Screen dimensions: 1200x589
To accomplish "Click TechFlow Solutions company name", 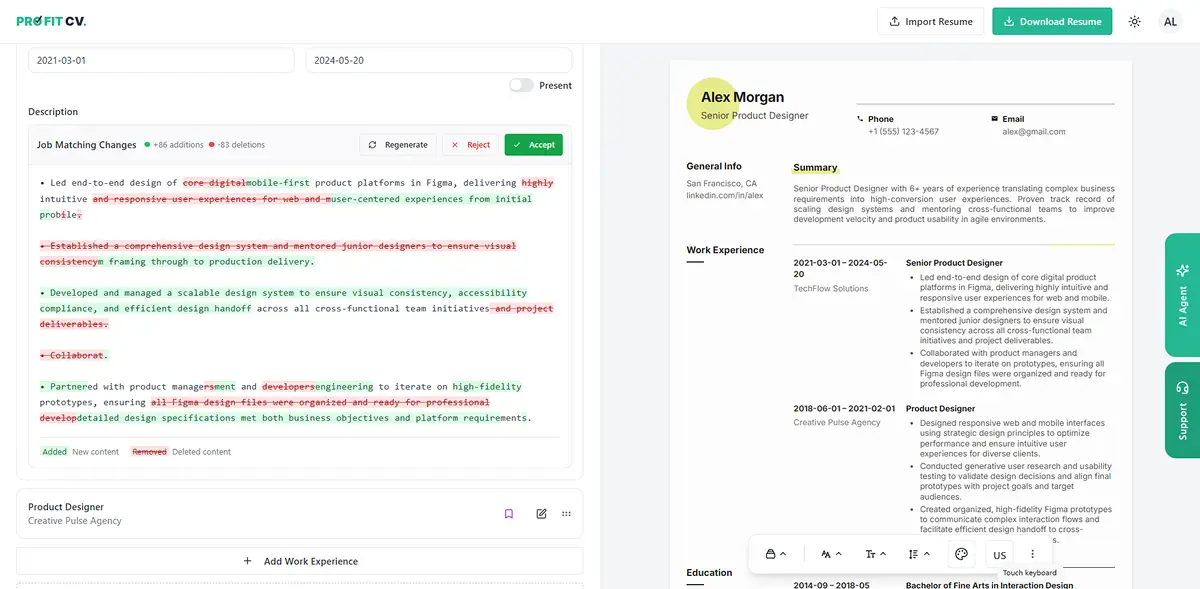I will click(831, 289).
